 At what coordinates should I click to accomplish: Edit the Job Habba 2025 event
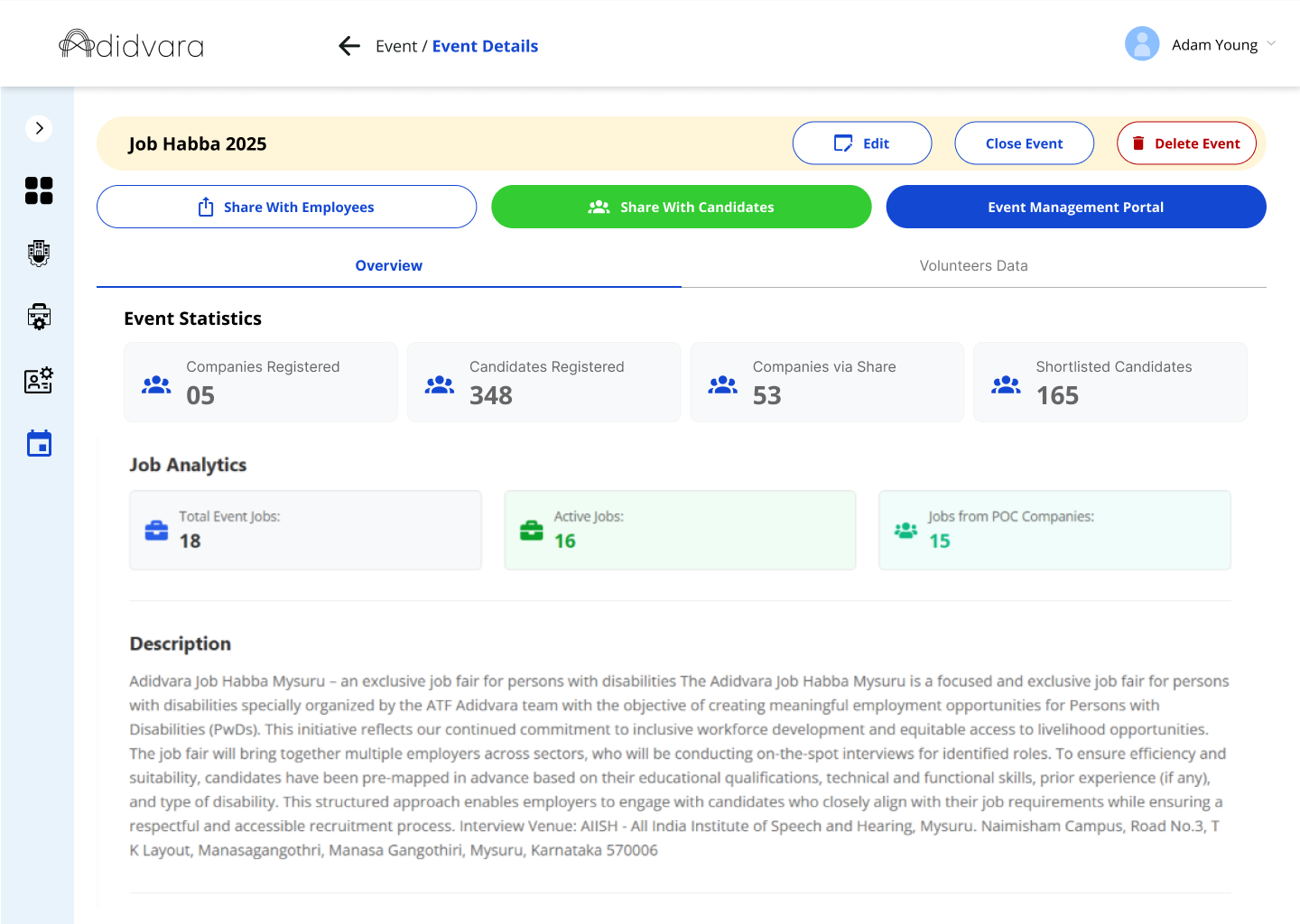tap(862, 143)
